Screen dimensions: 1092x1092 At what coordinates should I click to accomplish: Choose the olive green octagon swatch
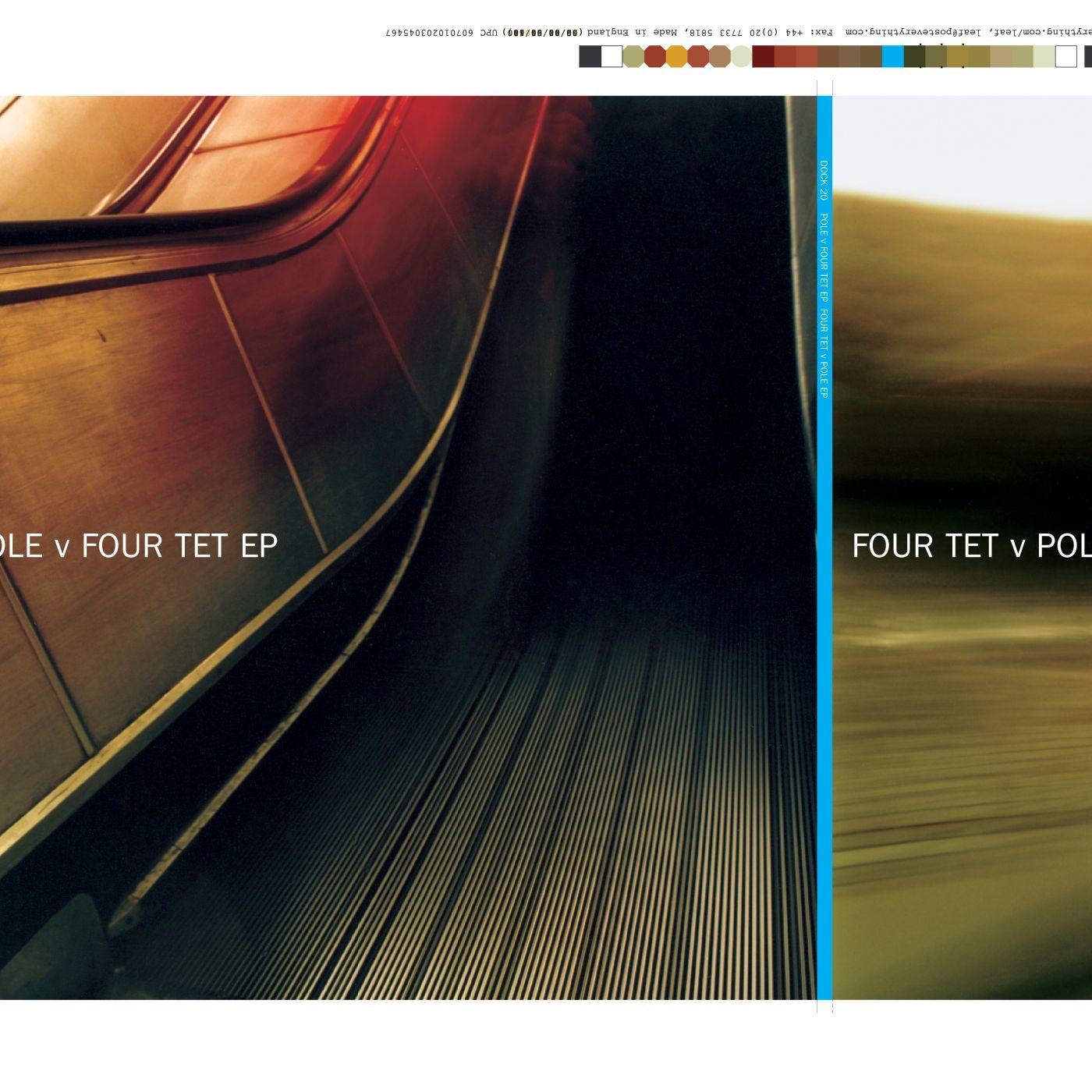[x=633, y=56]
